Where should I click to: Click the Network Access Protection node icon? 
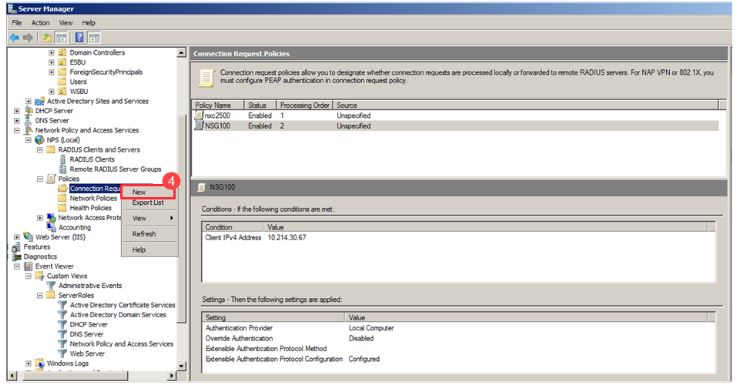tap(52, 218)
